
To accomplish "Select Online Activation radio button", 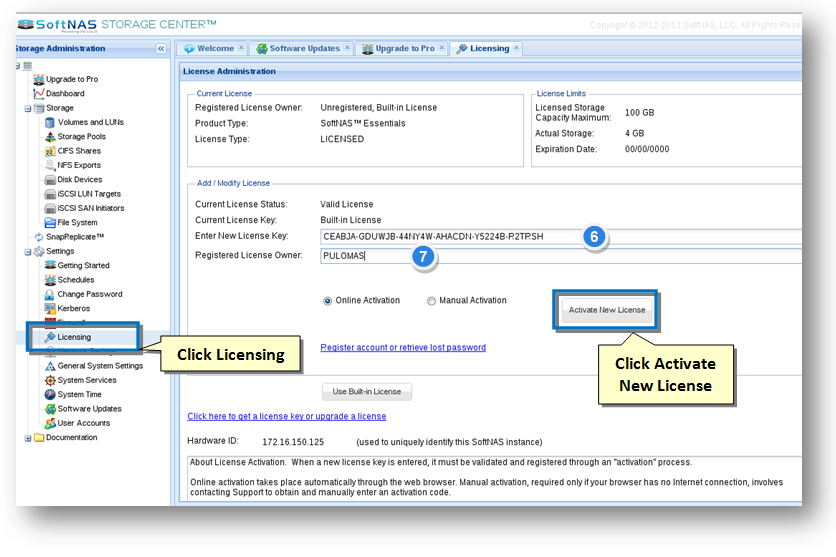I will click(327, 301).
